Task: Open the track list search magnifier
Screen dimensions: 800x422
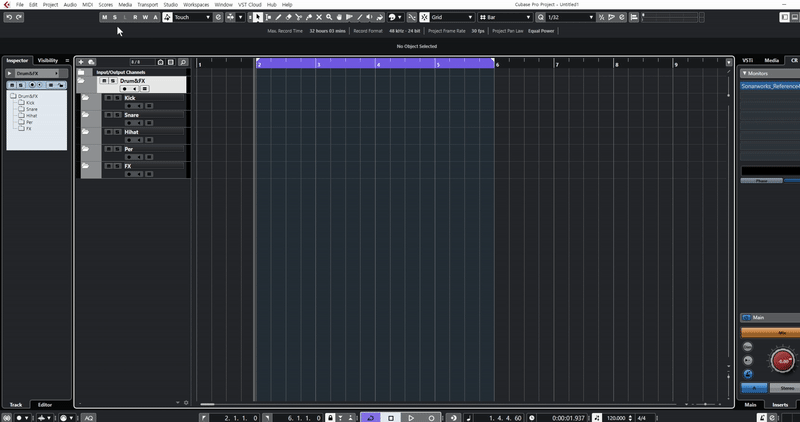Action: (x=183, y=62)
